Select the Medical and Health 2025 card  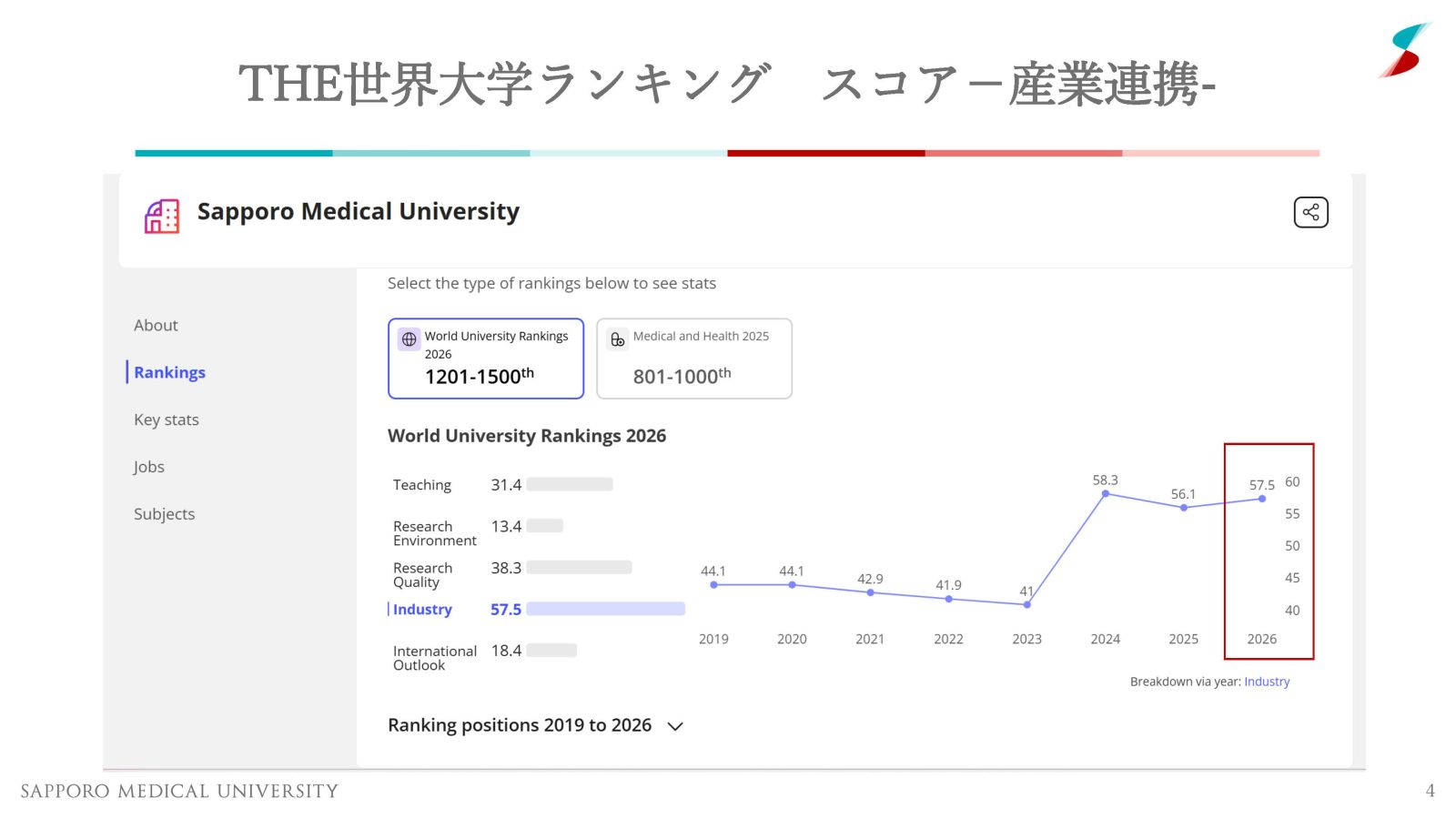pyautogui.click(x=693, y=359)
